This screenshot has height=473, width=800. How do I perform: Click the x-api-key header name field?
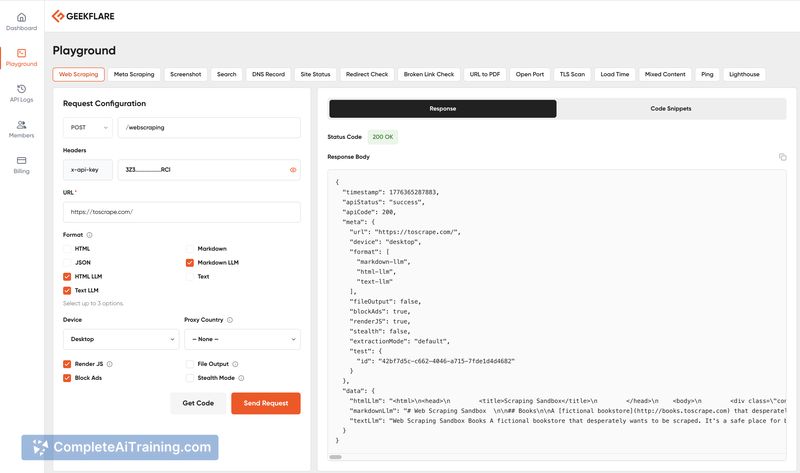pyautogui.click(x=88, y=170)
